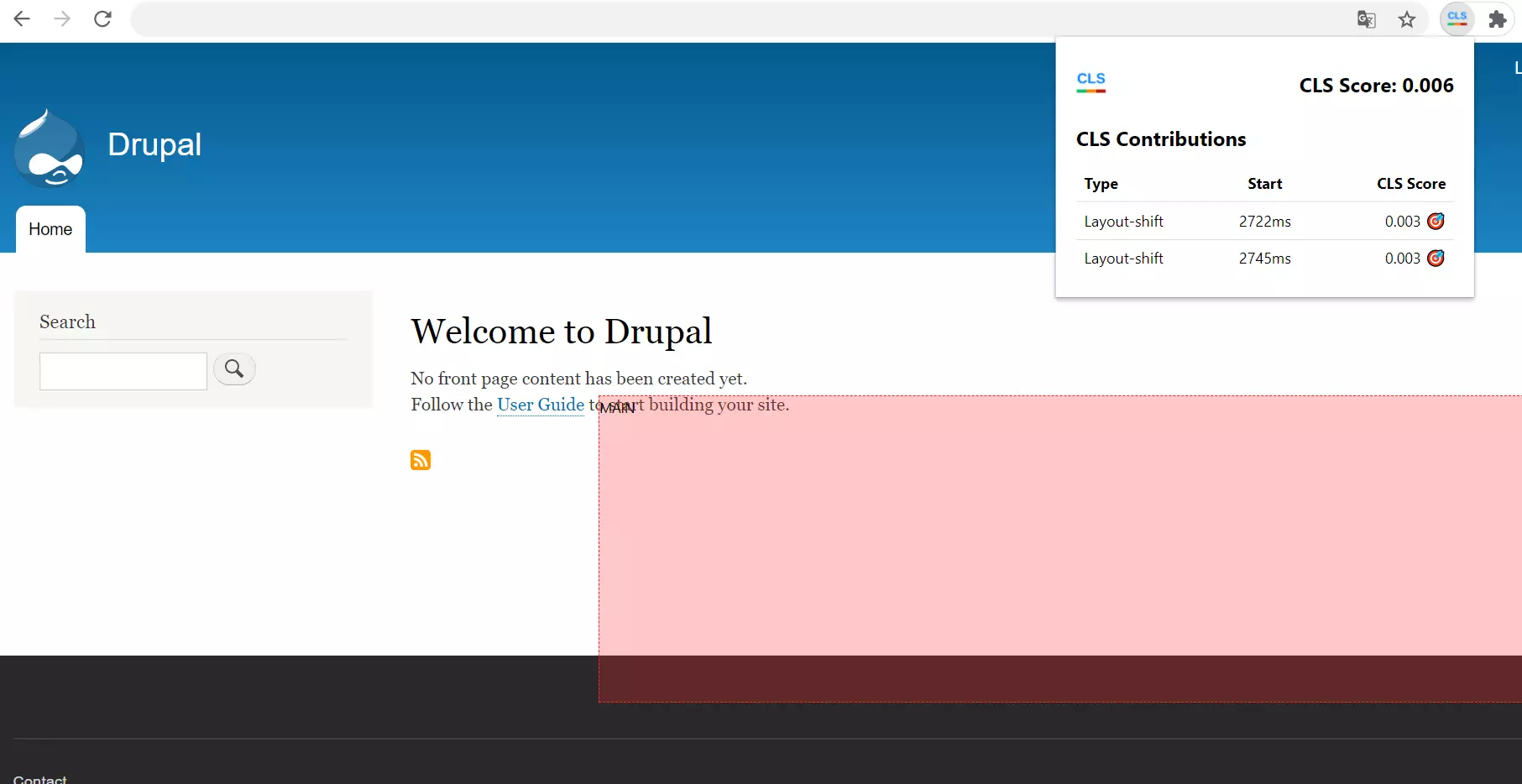Select the Home navigation tab
This screenshot has width=1522, height=784.
(50, 229)
